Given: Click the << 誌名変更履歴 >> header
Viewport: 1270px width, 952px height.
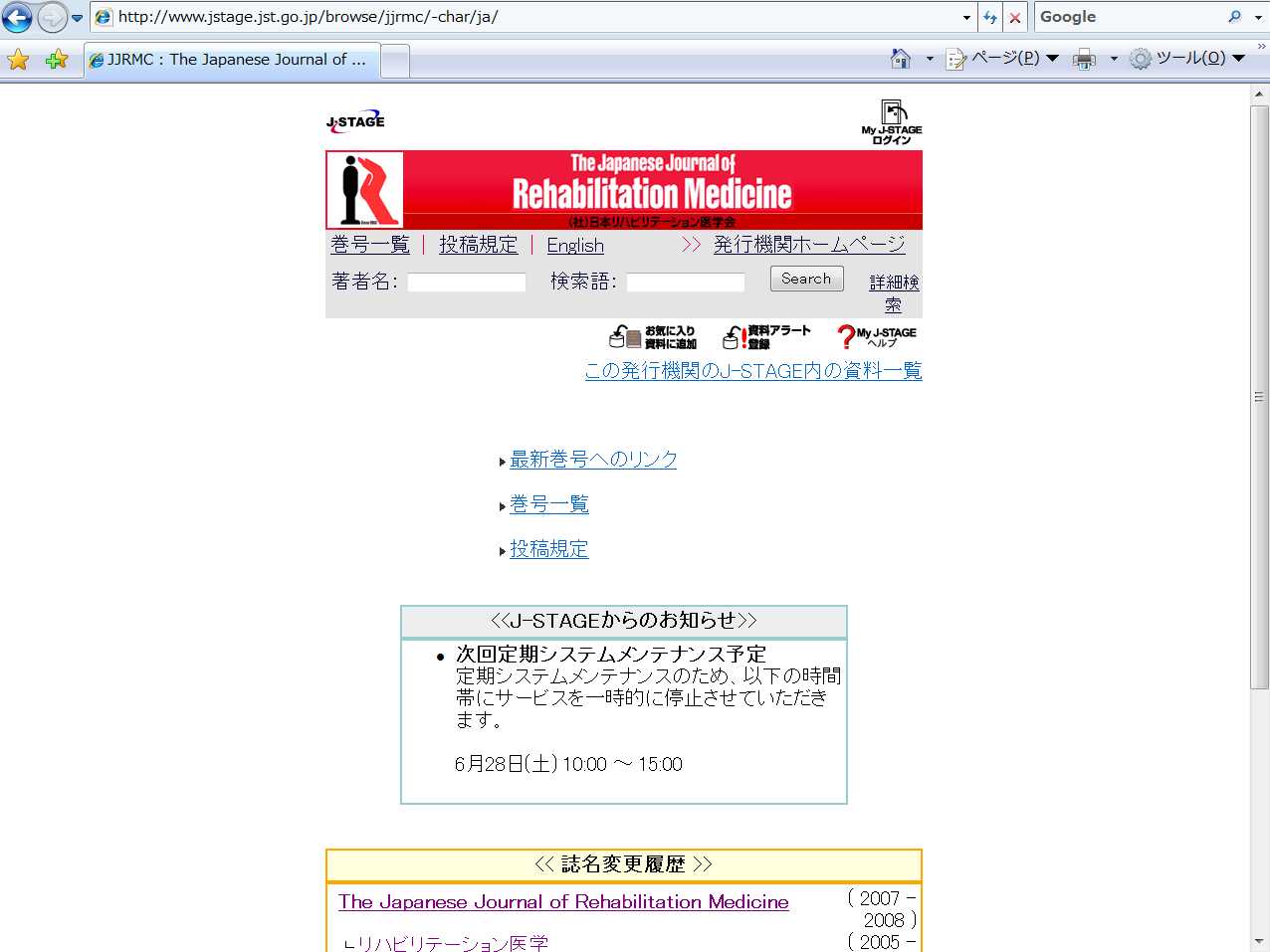Looking at the screenshot, I should [624, 864].
